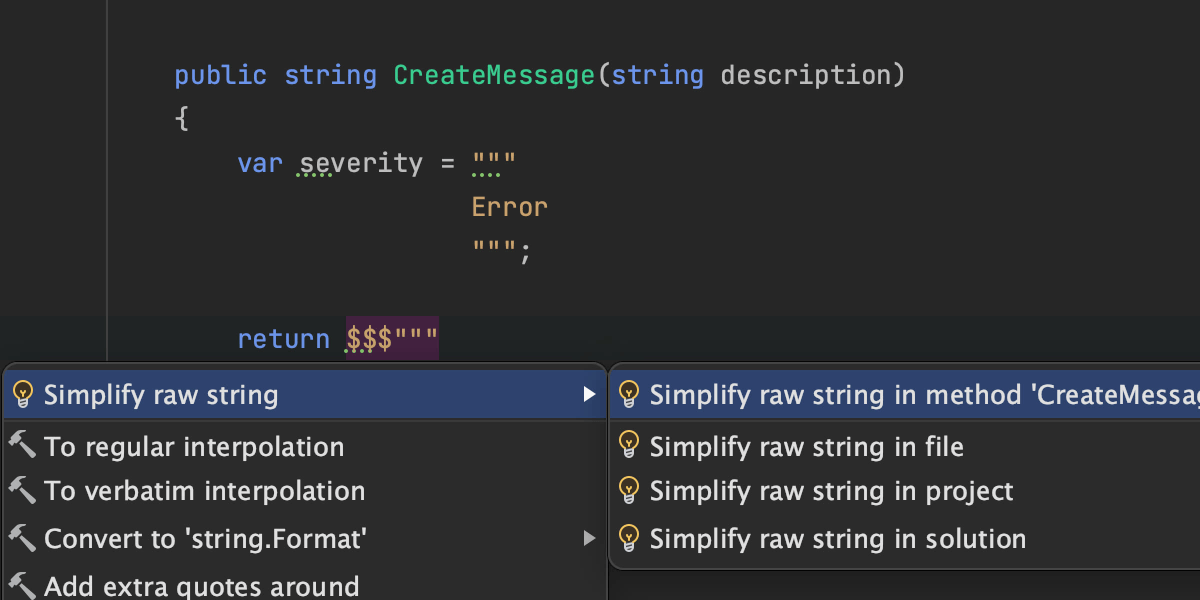The height and width of the screenshot is (600, 1200).
Task: Select Add extra quotes around action
Action: tap(201, 585)
